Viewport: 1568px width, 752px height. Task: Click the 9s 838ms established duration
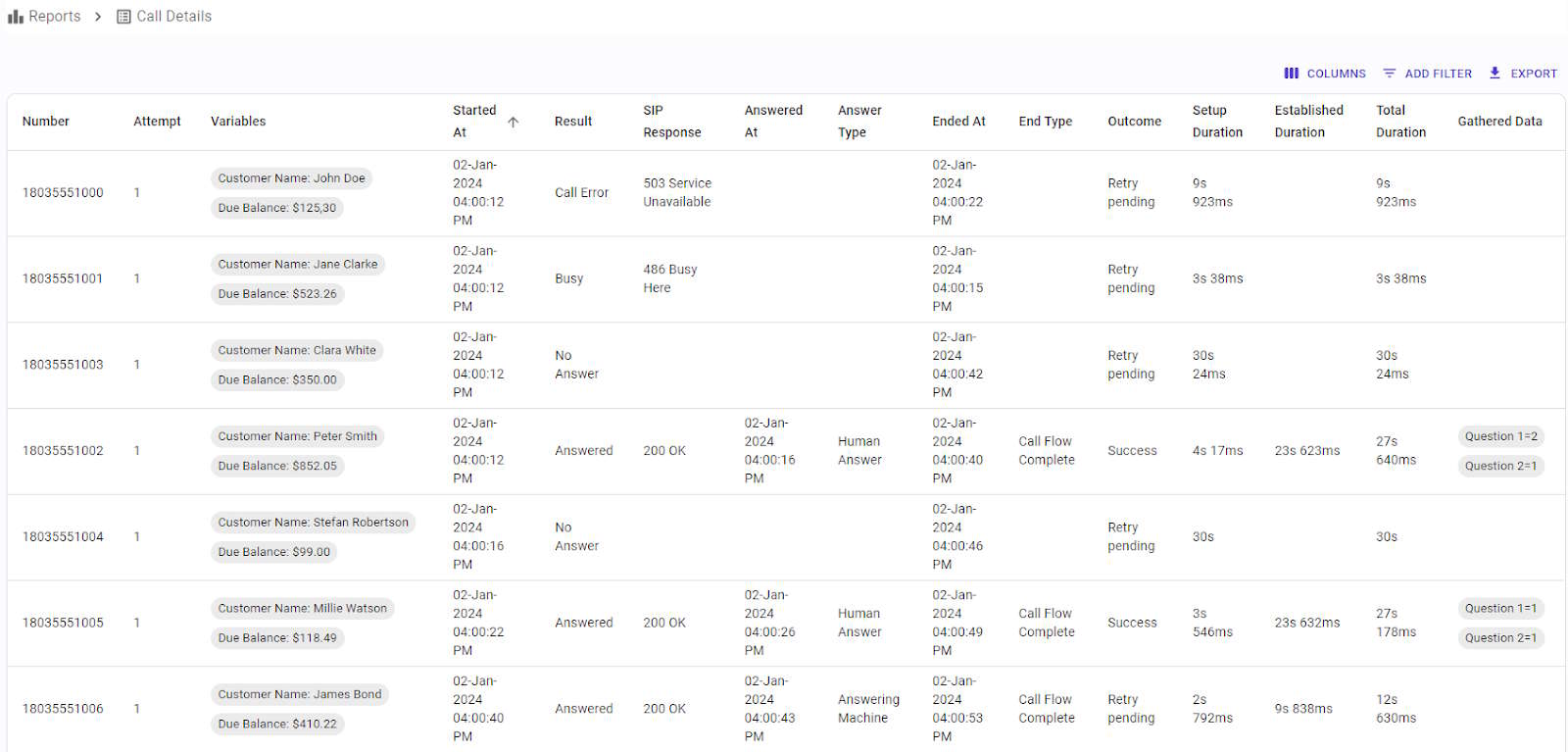(1303, 709)
